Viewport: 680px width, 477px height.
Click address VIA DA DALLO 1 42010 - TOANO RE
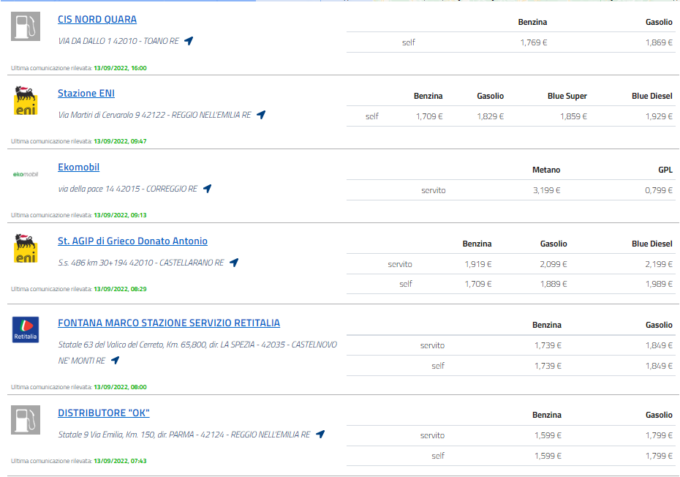[x=118, y=41]
